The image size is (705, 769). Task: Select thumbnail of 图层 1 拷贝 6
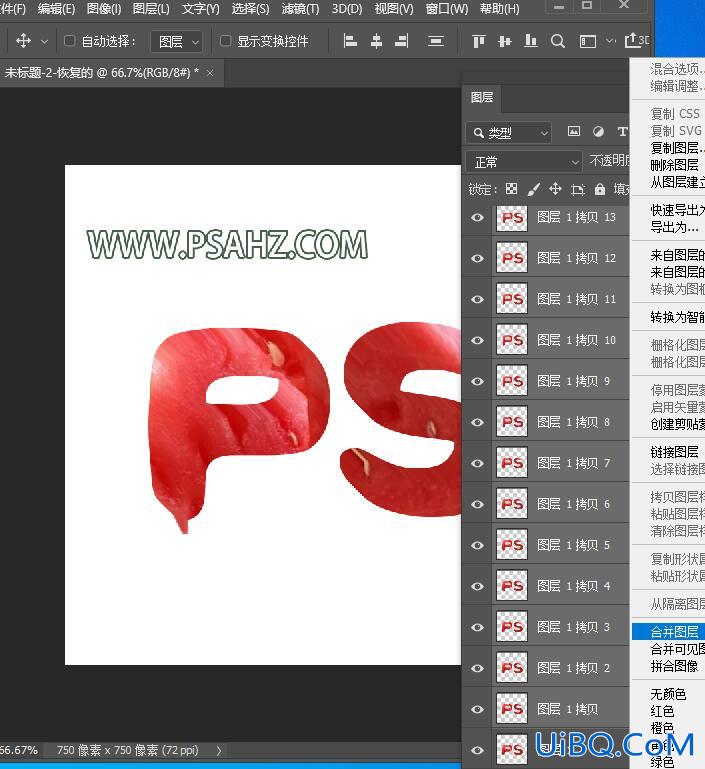tap(511, 504)
